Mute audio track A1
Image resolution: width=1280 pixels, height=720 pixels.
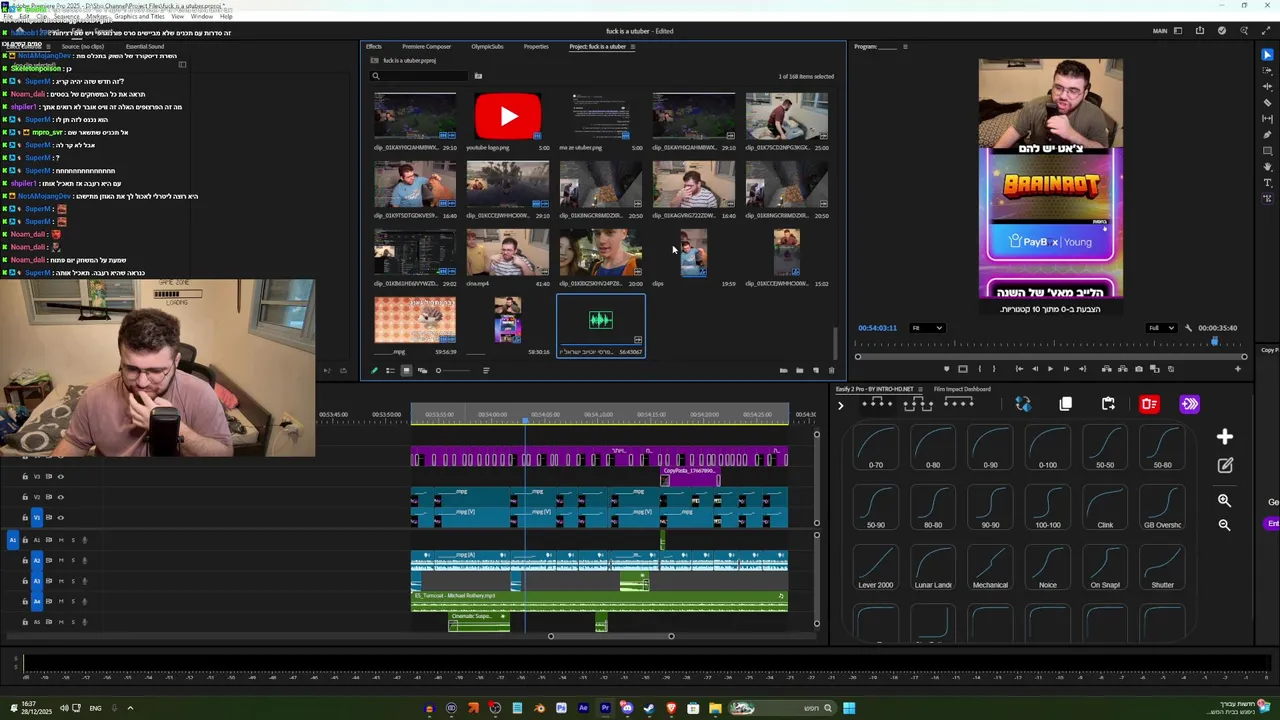point(61,540)
